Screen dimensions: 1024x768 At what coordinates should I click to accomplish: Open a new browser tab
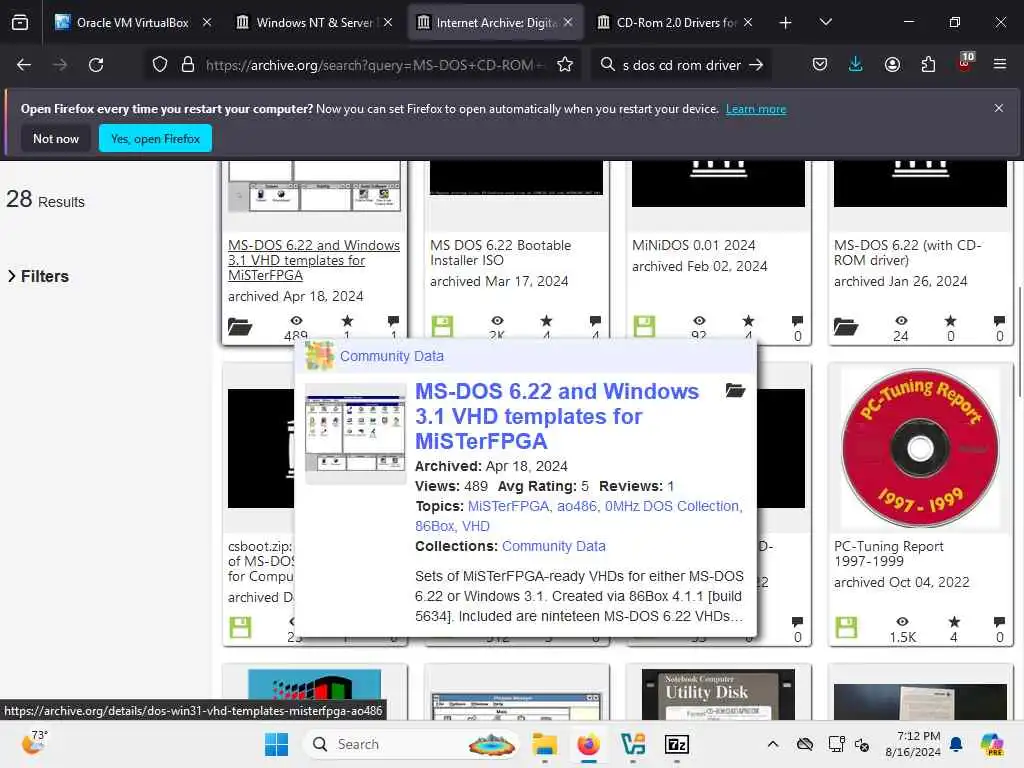(x=785, y=23)
